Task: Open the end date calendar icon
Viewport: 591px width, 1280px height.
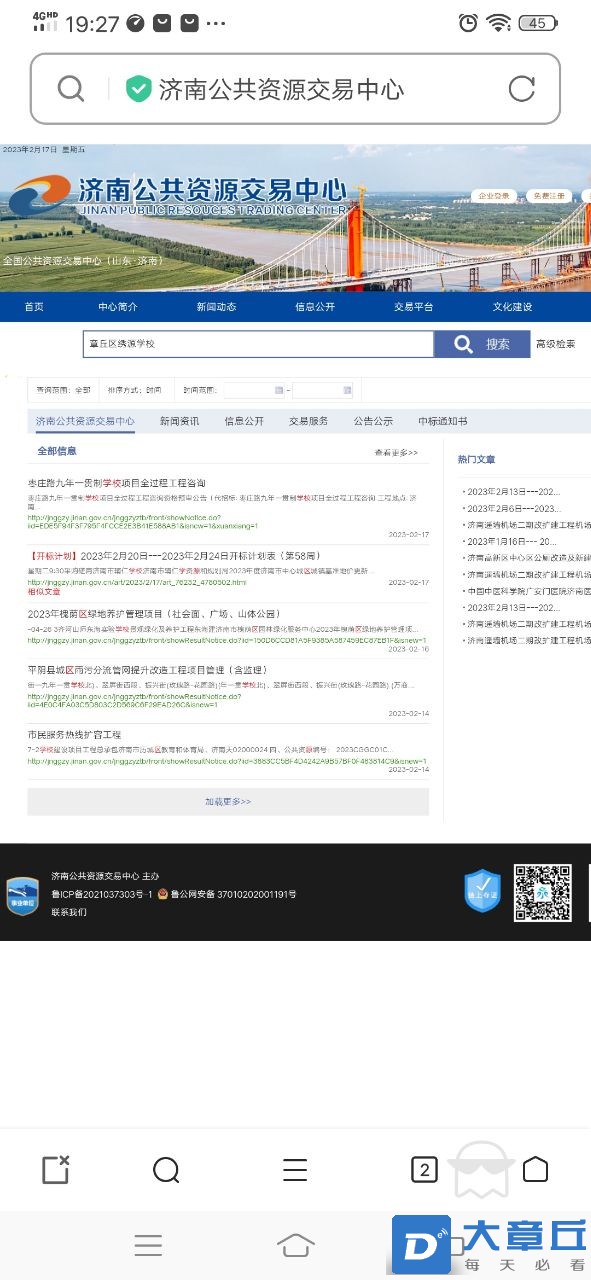Action: click(x=347, y=390)
